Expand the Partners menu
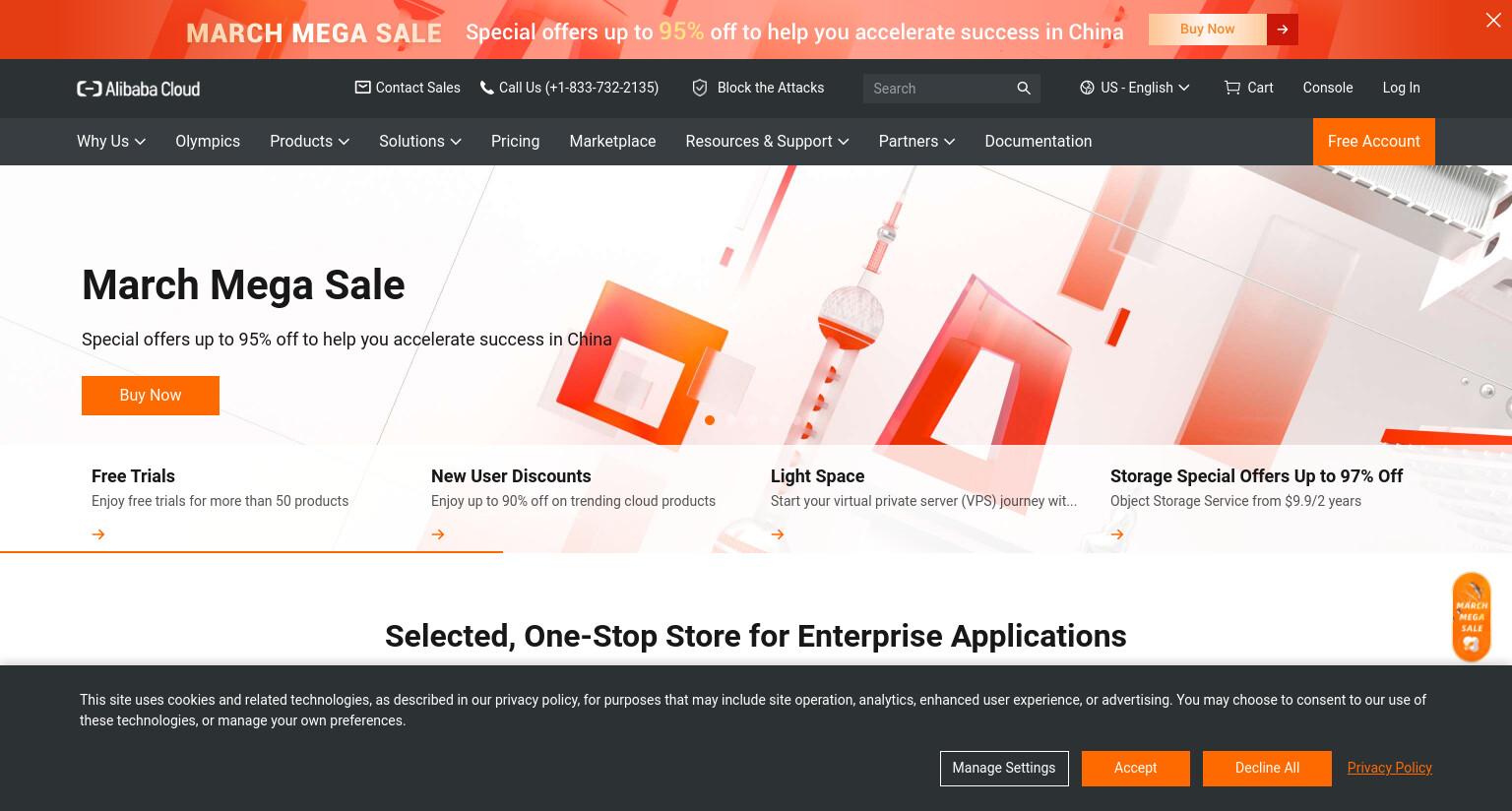The height and width of the screenshot is (811, 1512). click(x=916, y=141)
